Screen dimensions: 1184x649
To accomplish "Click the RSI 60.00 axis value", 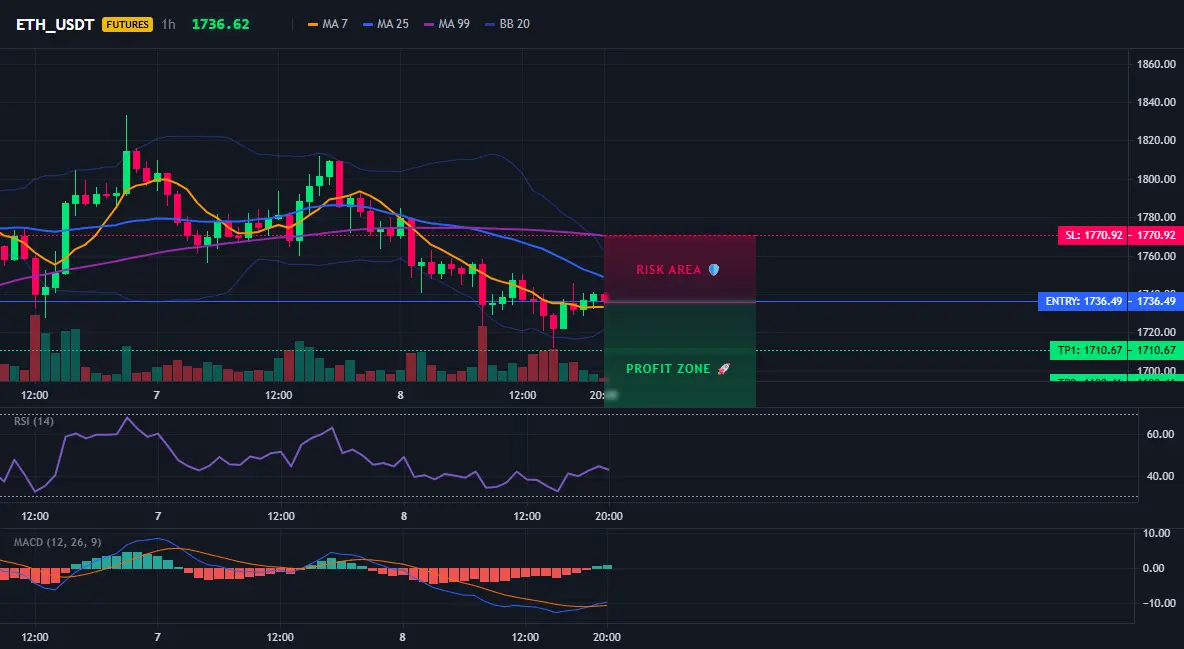I will pyautogui.click(x=1161, y=434).
